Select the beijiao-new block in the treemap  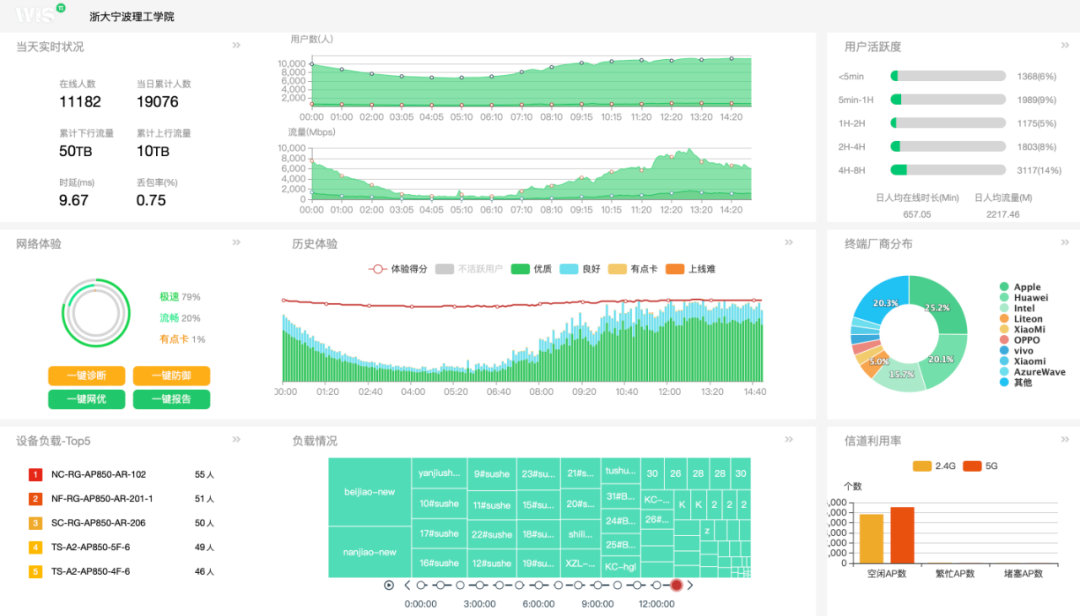(x=370, y=492)
